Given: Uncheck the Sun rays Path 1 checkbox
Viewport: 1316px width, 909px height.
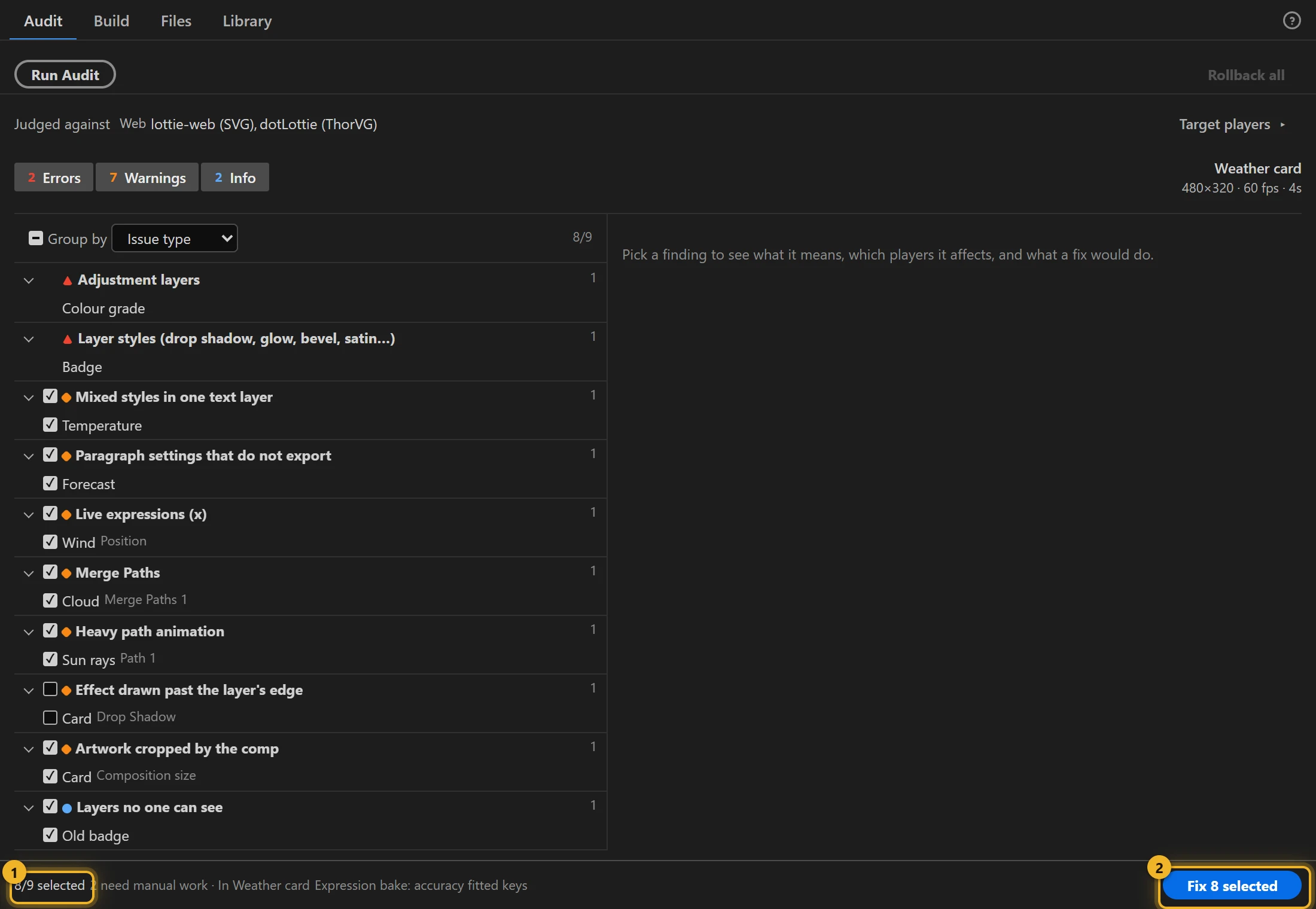Looking at the screenshot, I should tap(50, 659).
